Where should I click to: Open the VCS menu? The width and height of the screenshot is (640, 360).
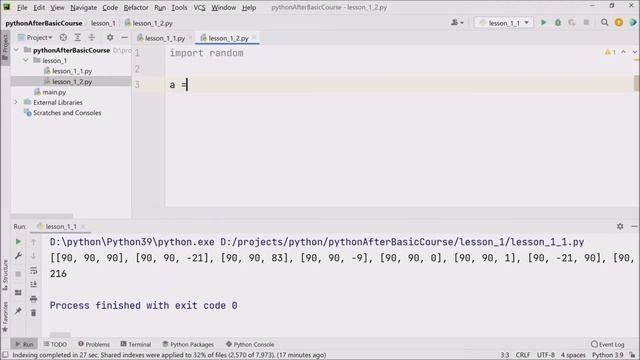tap(199, 7)
